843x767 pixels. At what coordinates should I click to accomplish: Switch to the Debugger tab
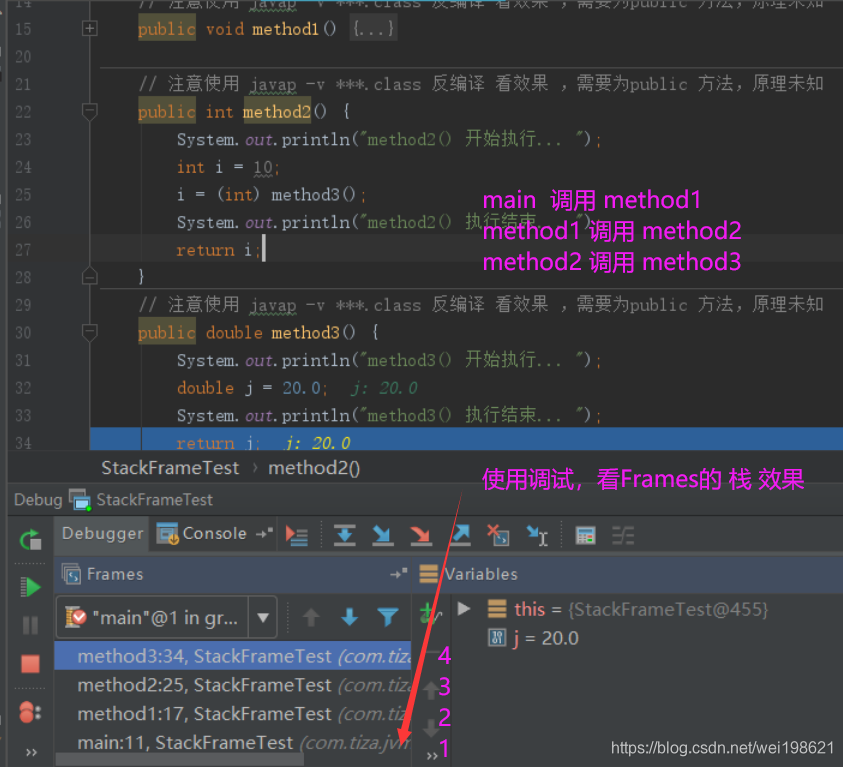pyautogui.click(x=101, y=534)
